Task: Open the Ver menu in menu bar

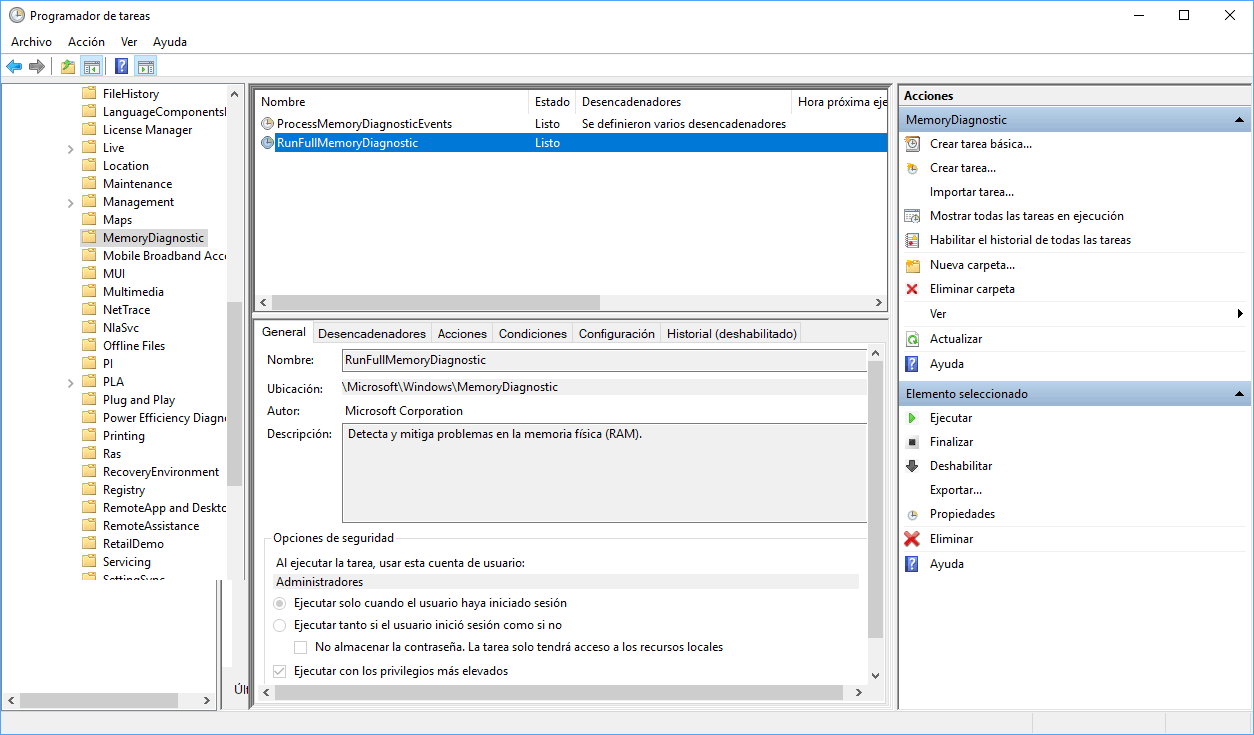Action: (129, 42)
